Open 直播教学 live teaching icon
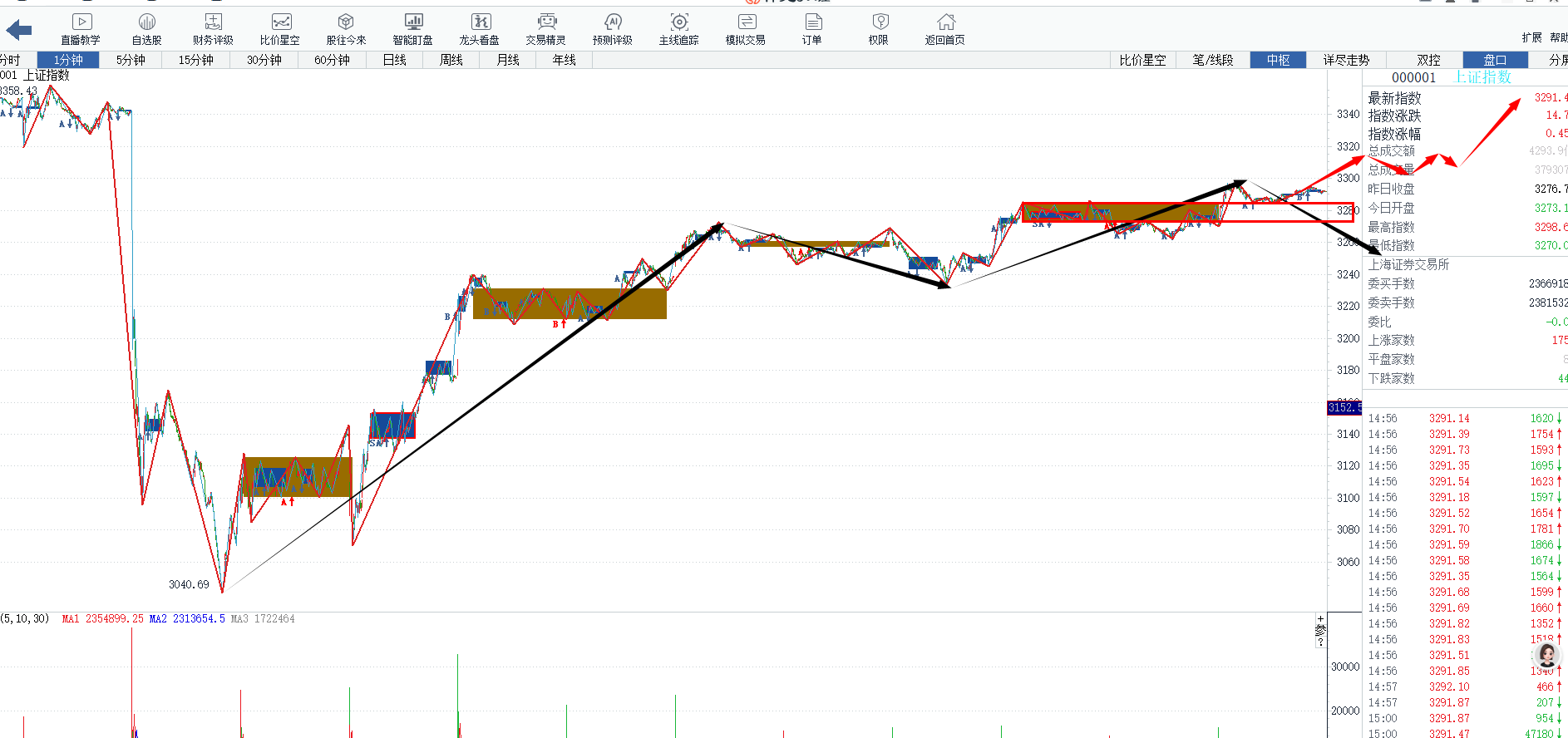Viewport: 1568px width, 738px height. click(81, 29)
